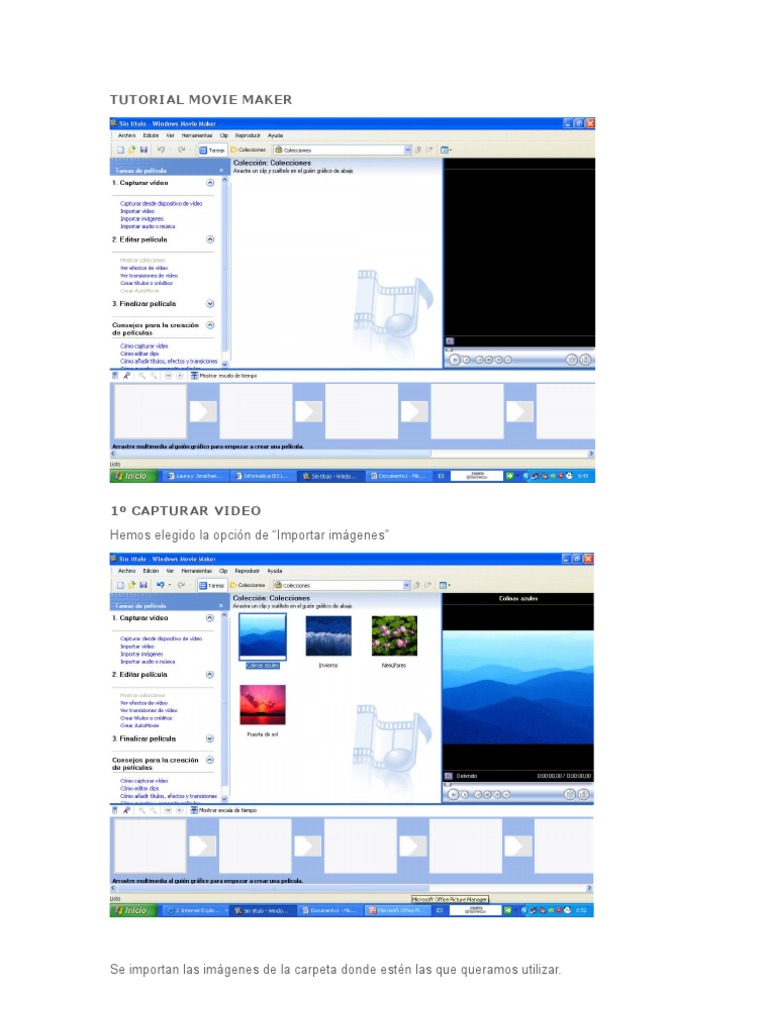Select the Nenúfares flower thumbnail
This screenshot has width=768, height=1024.
394,635
